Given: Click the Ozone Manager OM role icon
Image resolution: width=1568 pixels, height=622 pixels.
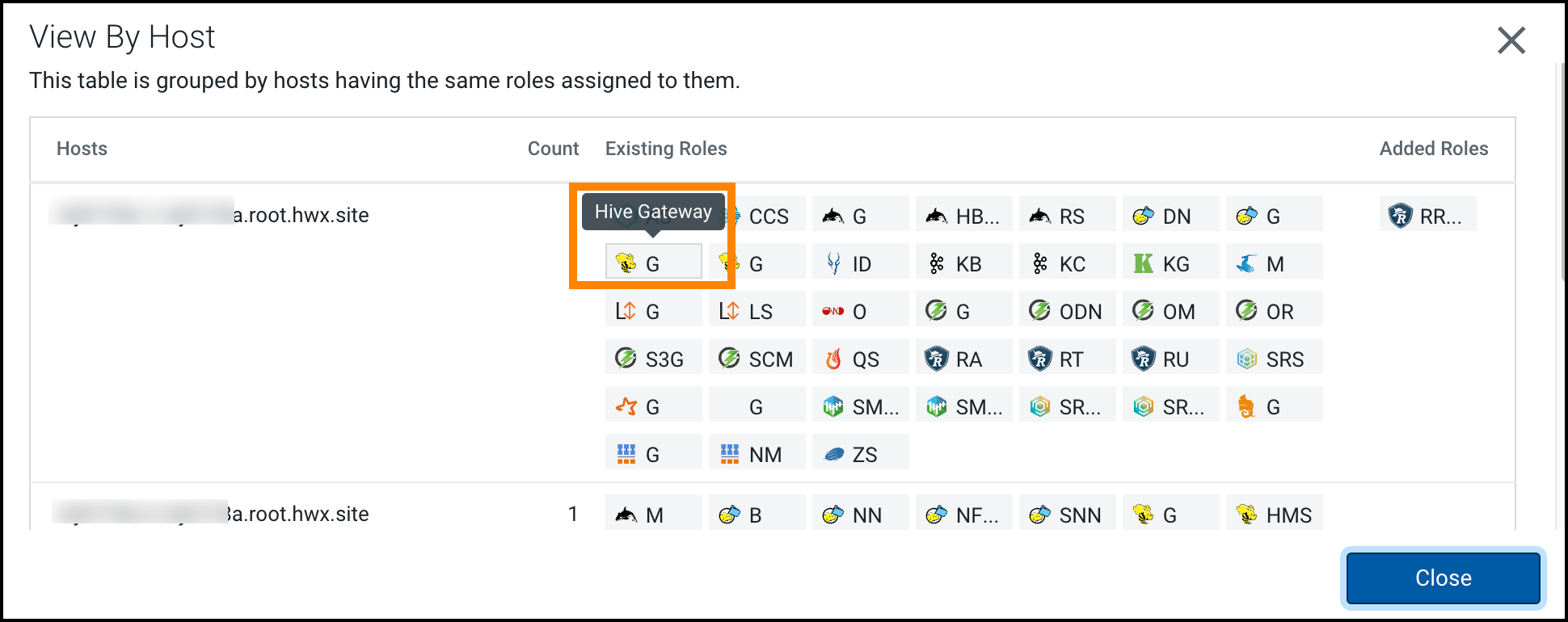Looking at the screenshot, I should coord(1170,309).
